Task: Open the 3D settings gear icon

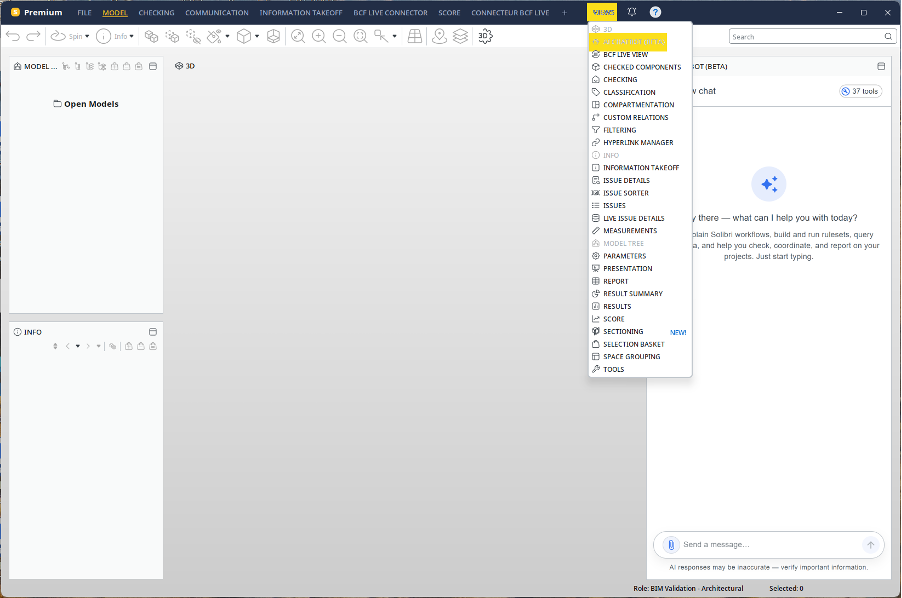Action: pos(485,36)
